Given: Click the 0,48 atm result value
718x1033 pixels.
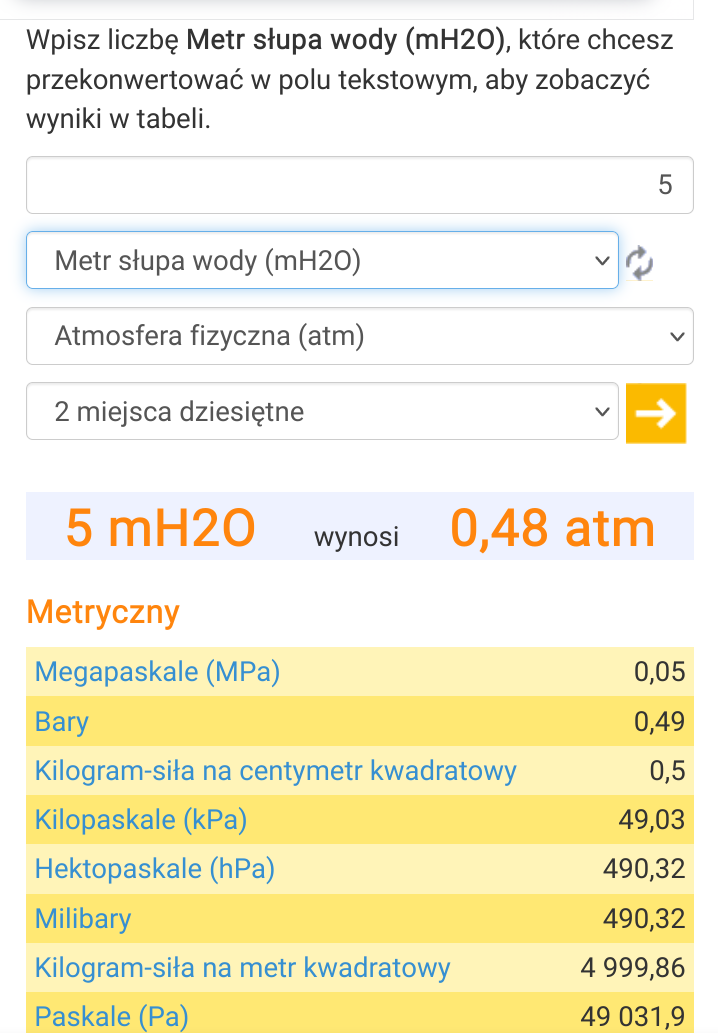Looking at the screenshot, I should pos(552,527).
